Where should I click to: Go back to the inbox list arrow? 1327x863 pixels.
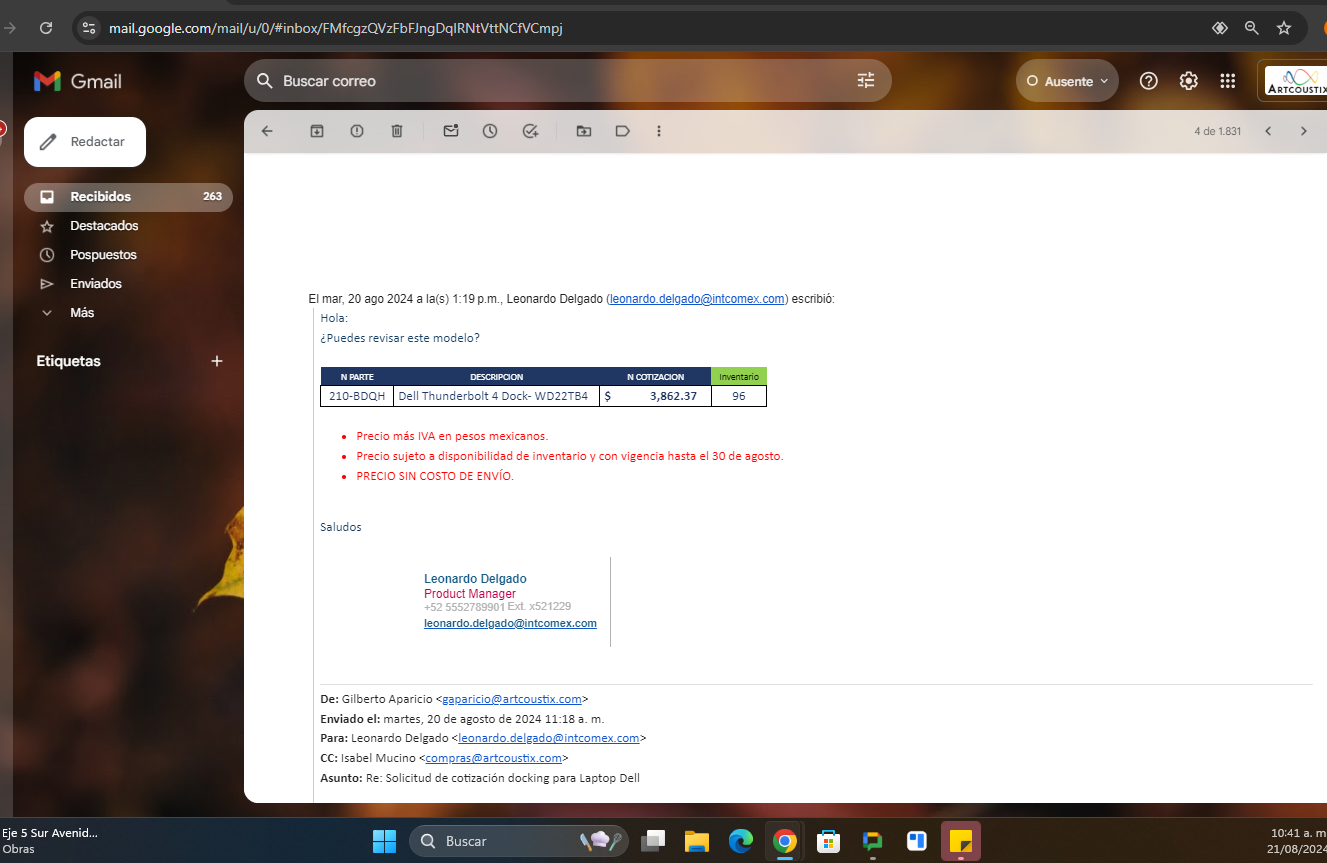(x=267, y=131)
